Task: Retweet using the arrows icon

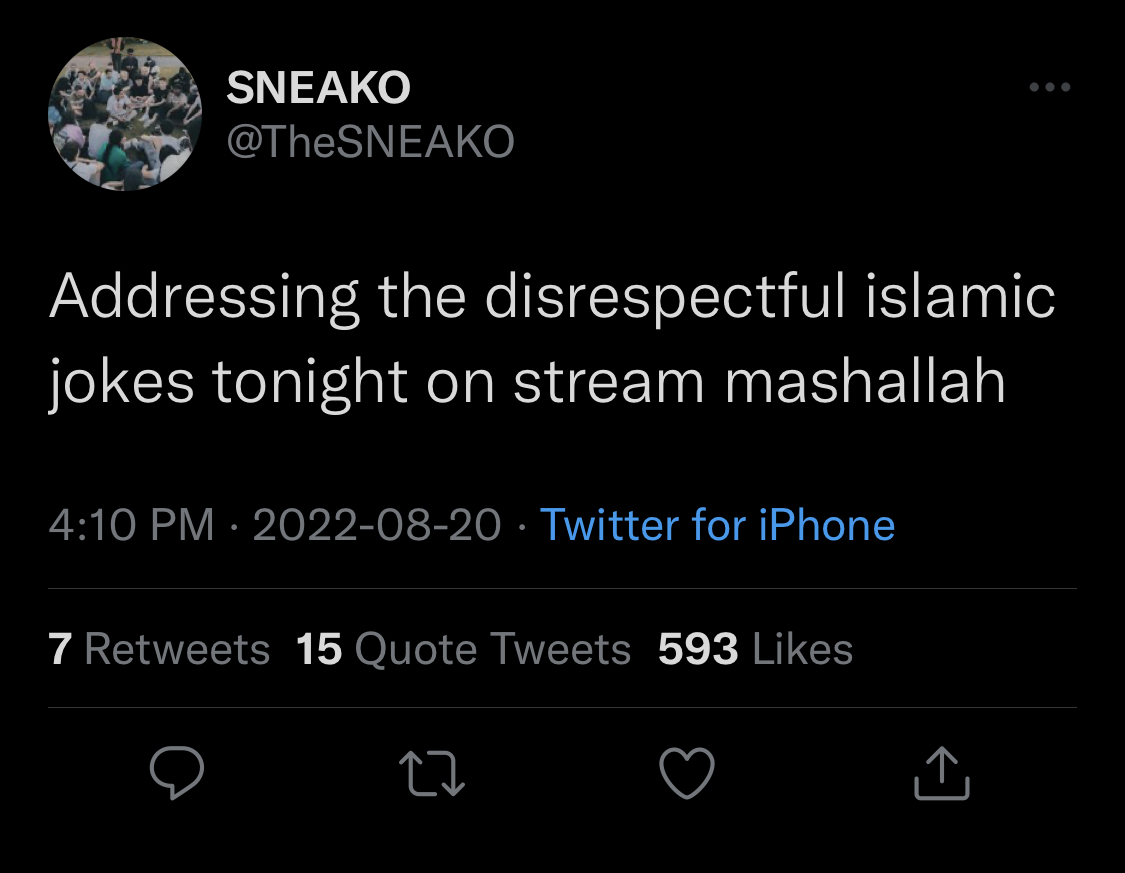Action: point(432,773)
